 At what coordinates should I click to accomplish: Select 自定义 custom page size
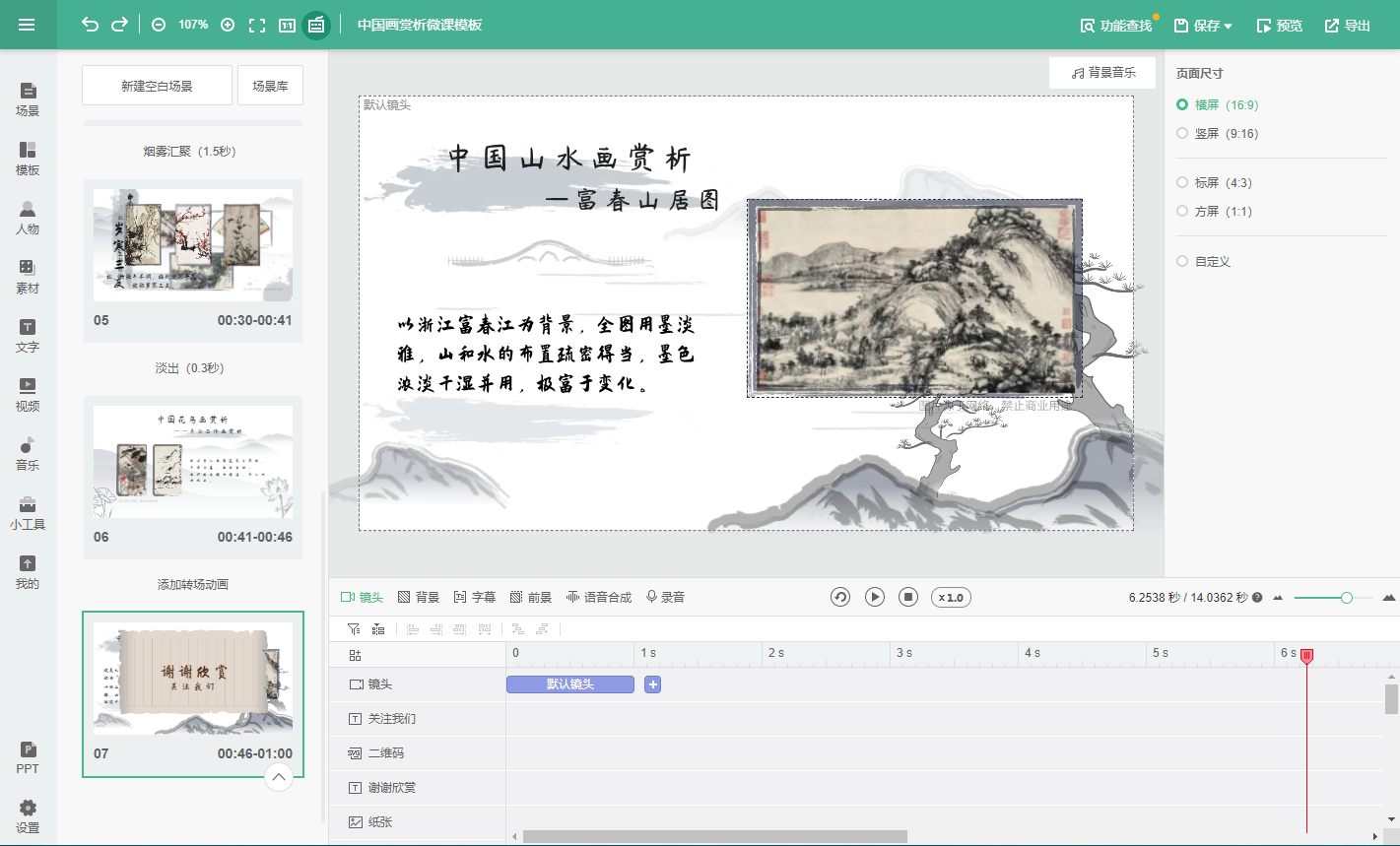[1203, 261]
